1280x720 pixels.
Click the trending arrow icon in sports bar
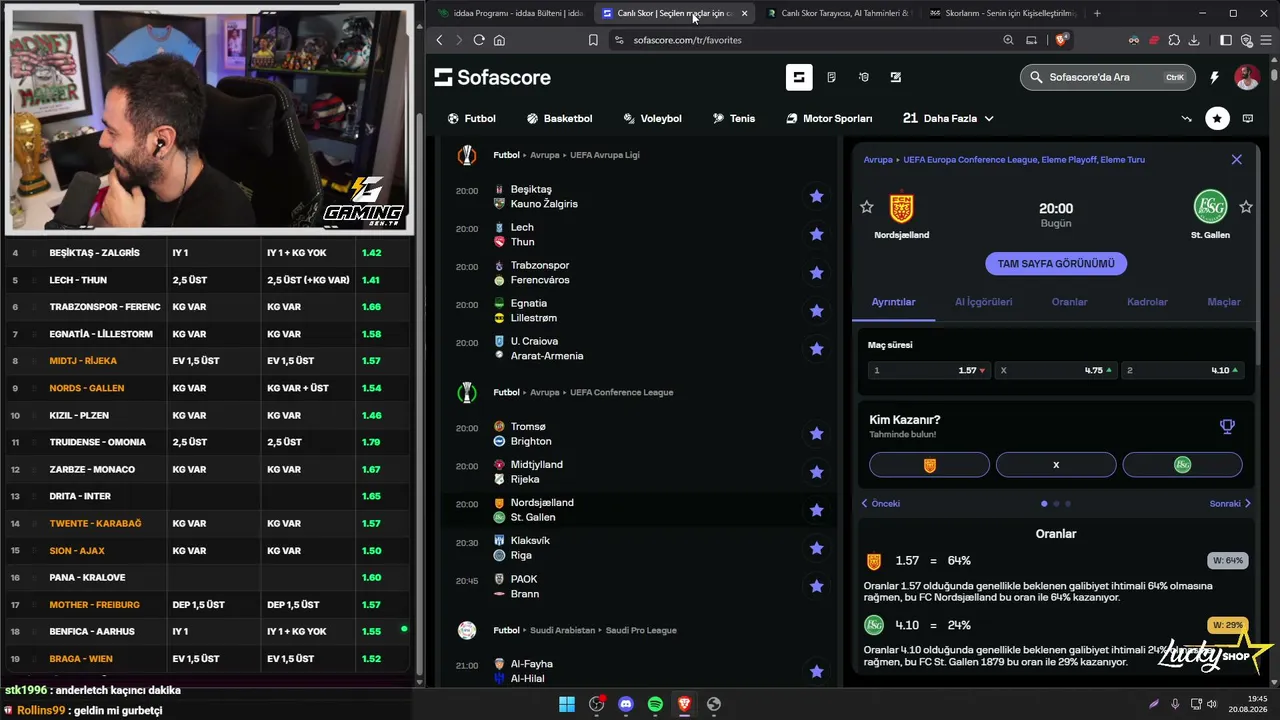click(1187, 118)
